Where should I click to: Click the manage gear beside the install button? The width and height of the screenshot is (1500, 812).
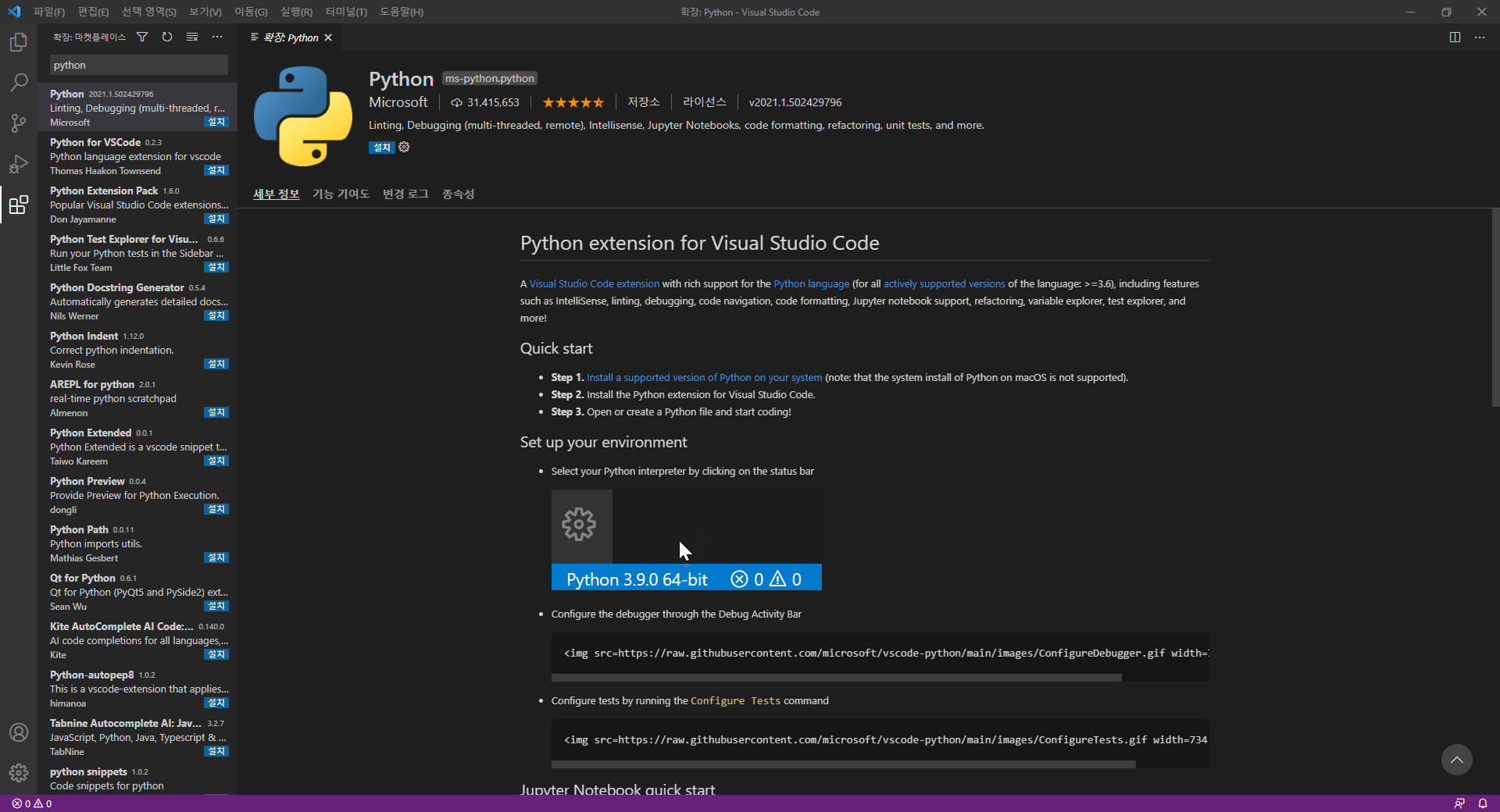coord(404,147)
